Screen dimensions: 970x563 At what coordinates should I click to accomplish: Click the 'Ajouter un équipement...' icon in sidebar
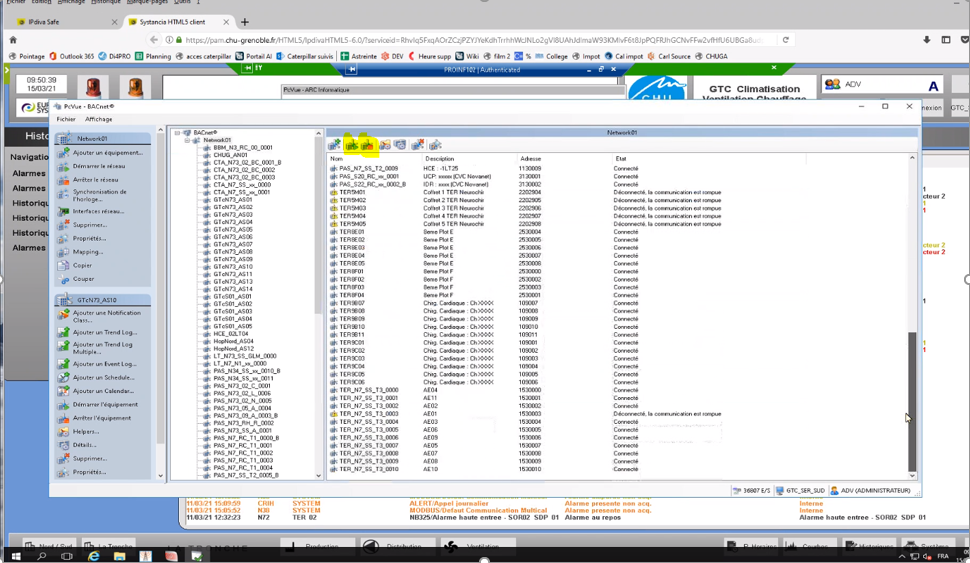[x=64, y=153]
